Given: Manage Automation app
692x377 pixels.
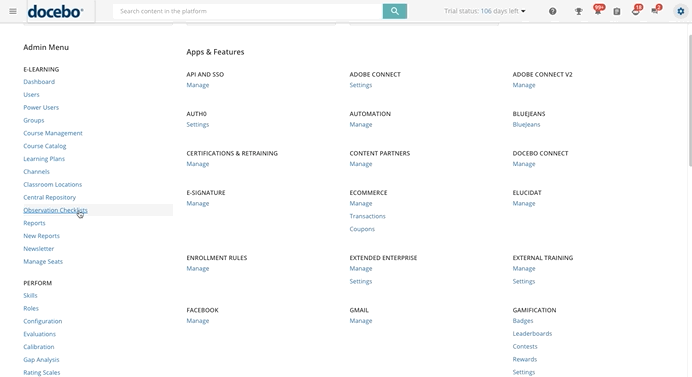Looking at the screenshot, I should [361, 124].
